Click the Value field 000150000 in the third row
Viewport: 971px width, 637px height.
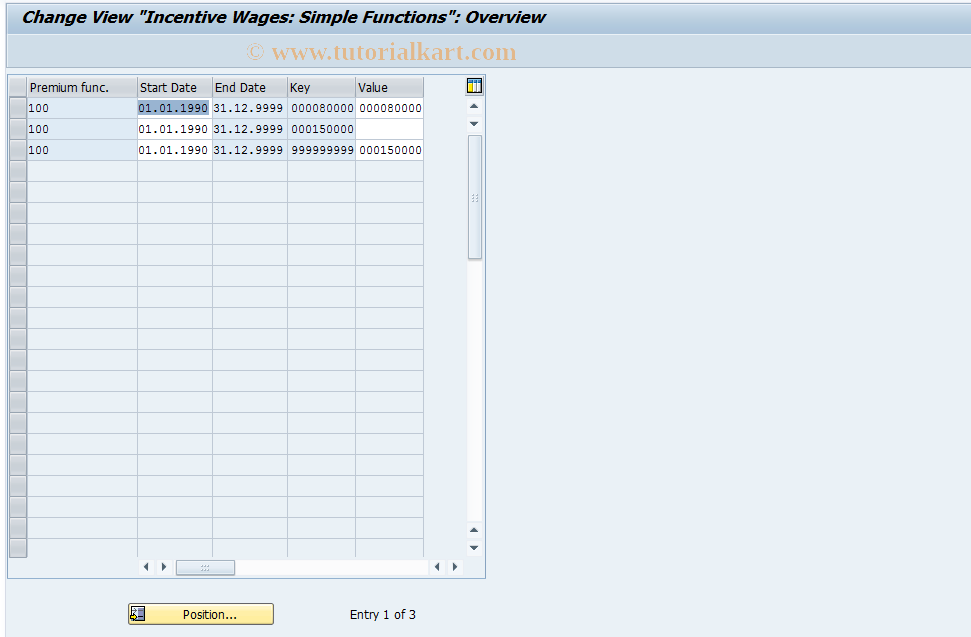coord(390,150)
